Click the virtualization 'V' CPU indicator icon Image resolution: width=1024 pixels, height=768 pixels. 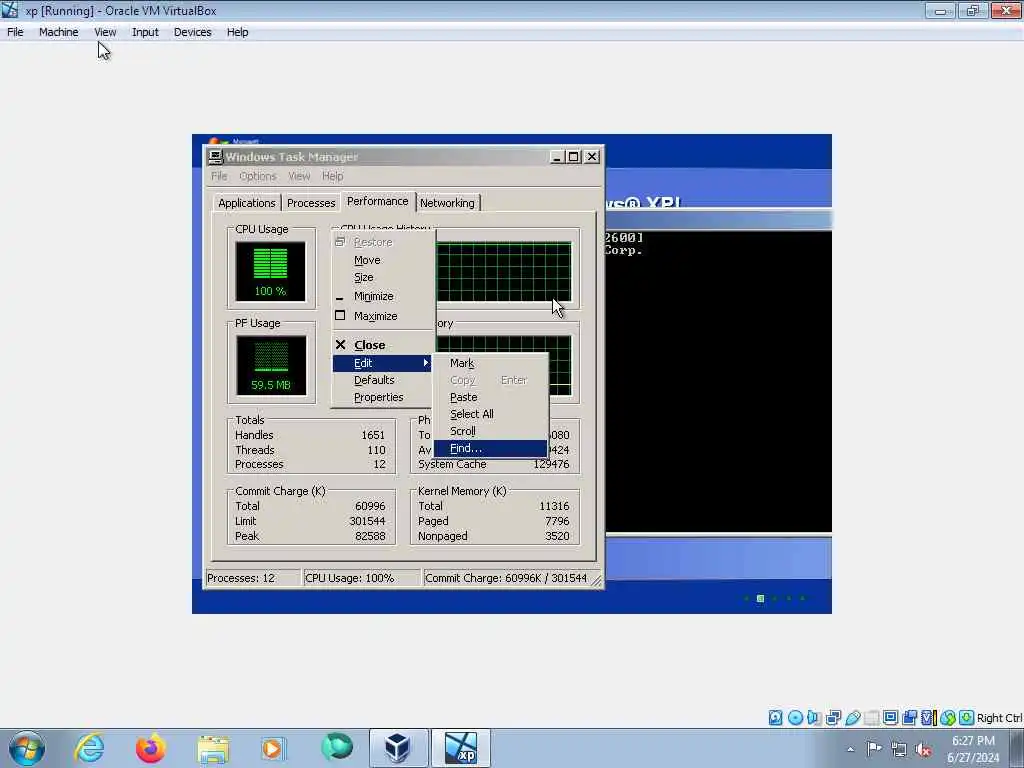928,718
